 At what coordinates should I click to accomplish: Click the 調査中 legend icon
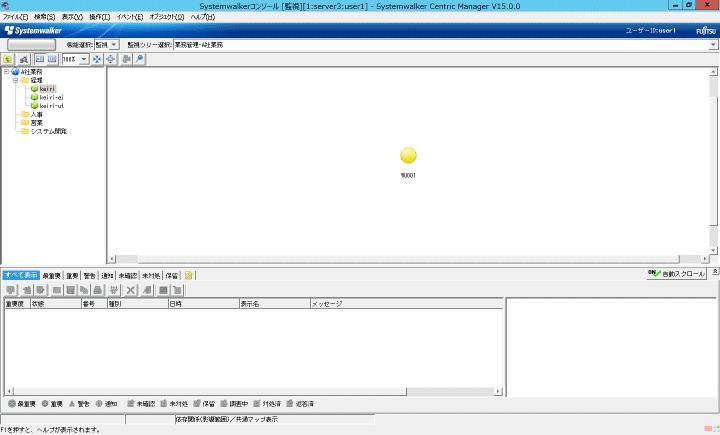tap(224, 403)
